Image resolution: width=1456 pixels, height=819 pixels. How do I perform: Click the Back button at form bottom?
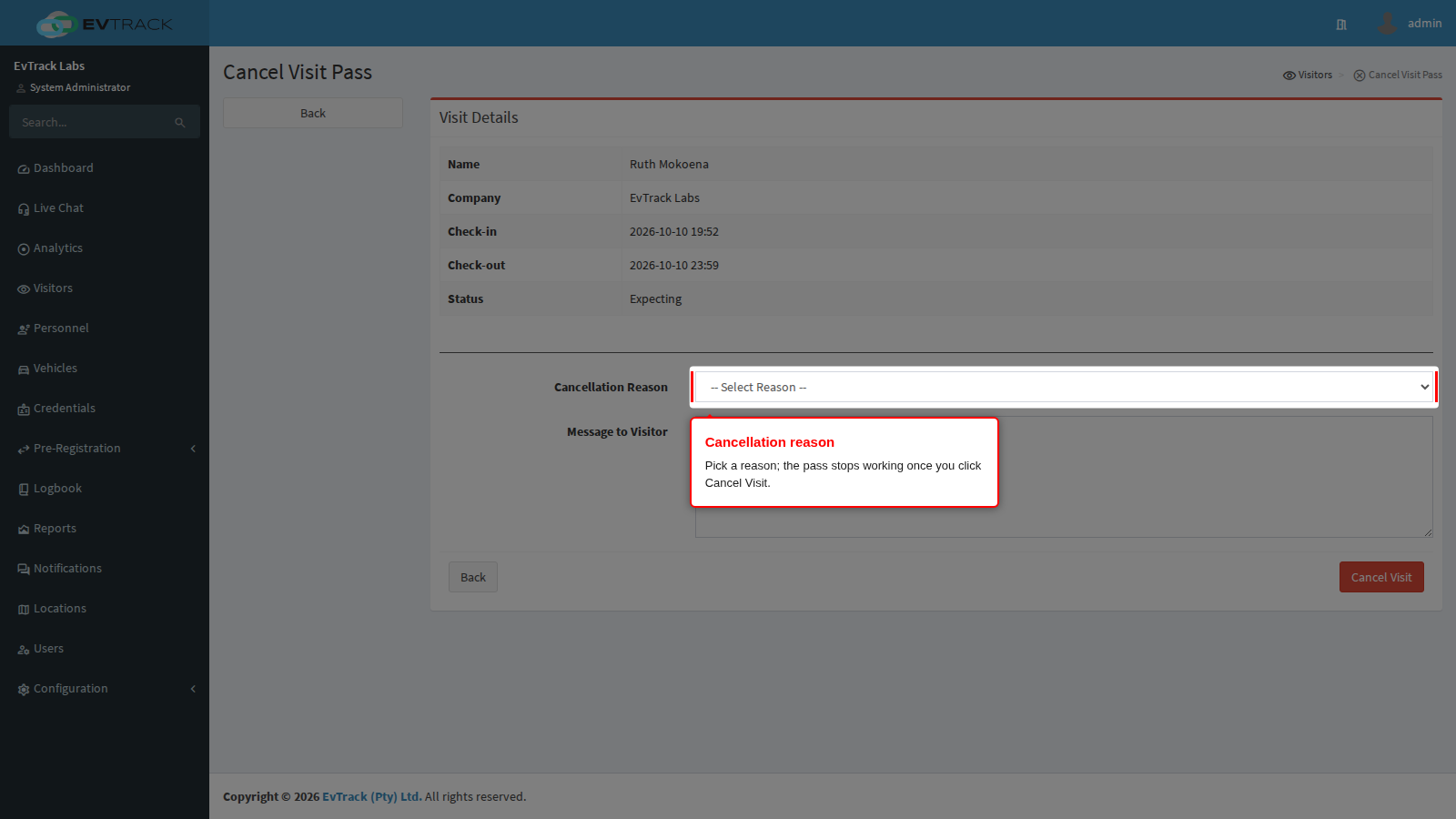pos(473,577)
